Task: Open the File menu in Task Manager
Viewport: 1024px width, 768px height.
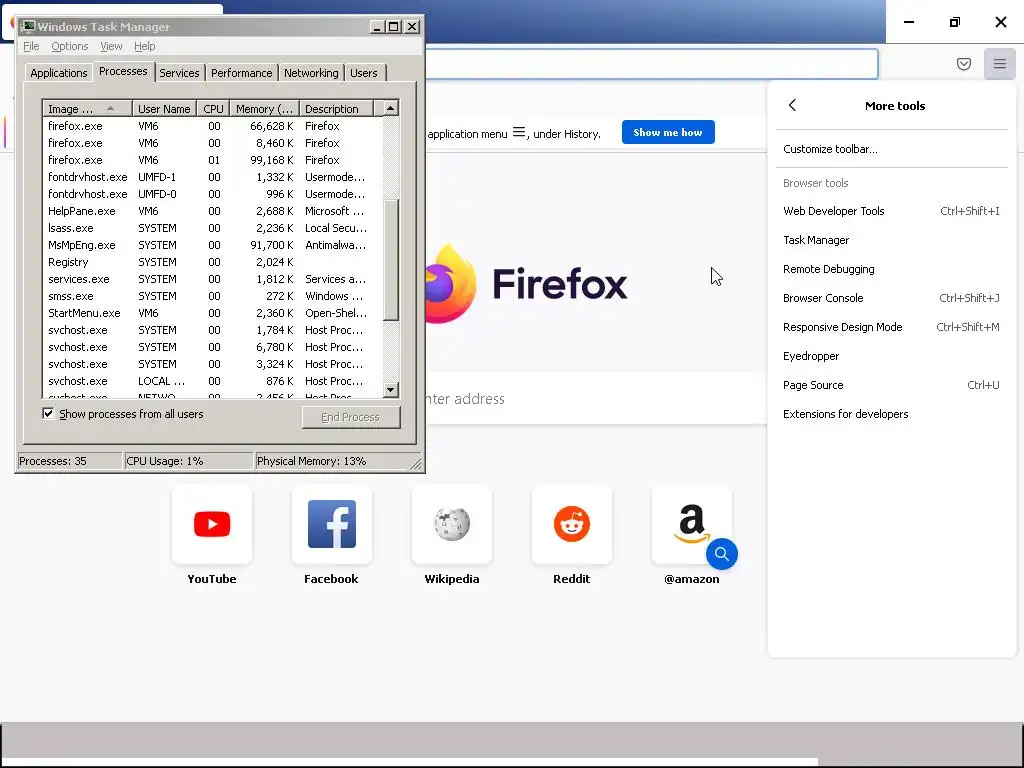Action: tap(31, 46)
